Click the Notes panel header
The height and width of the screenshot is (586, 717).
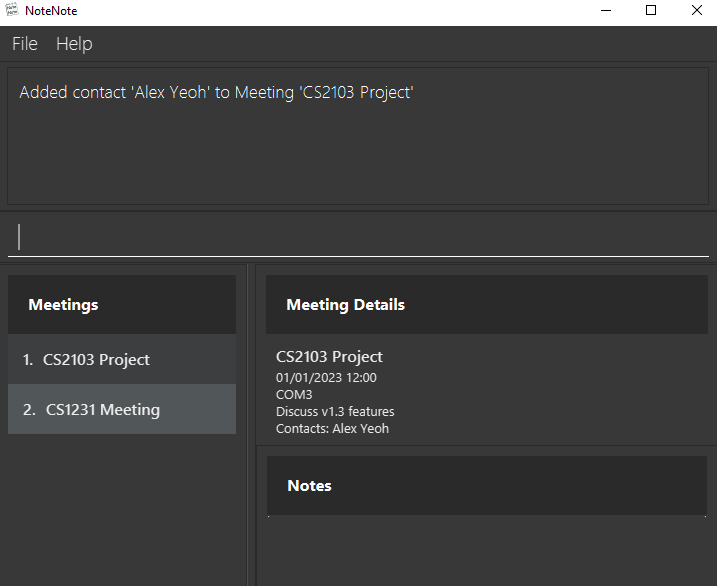coord(487,485)
